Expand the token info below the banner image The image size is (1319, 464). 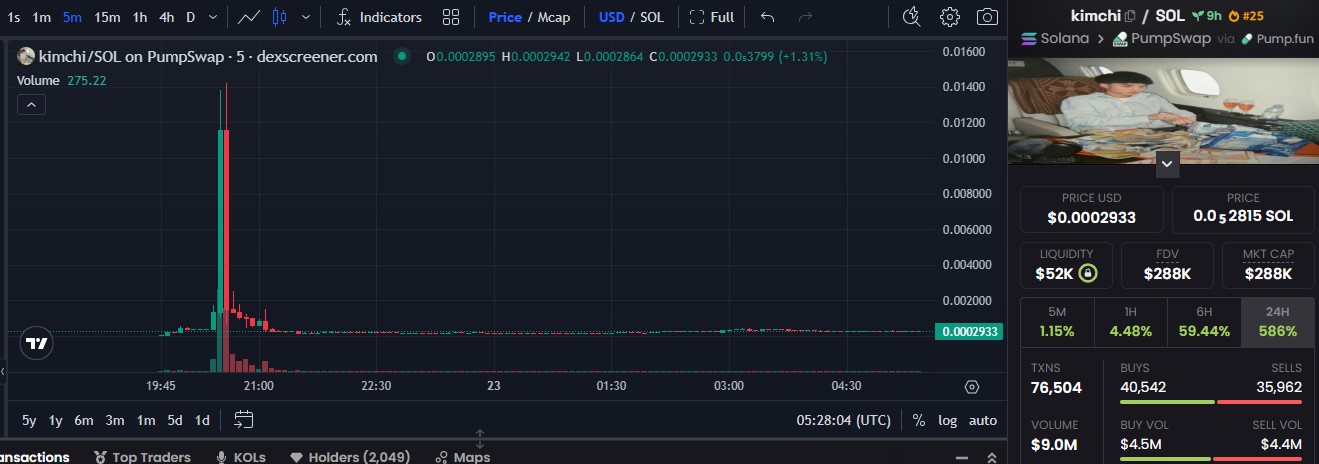[1167, 162]
